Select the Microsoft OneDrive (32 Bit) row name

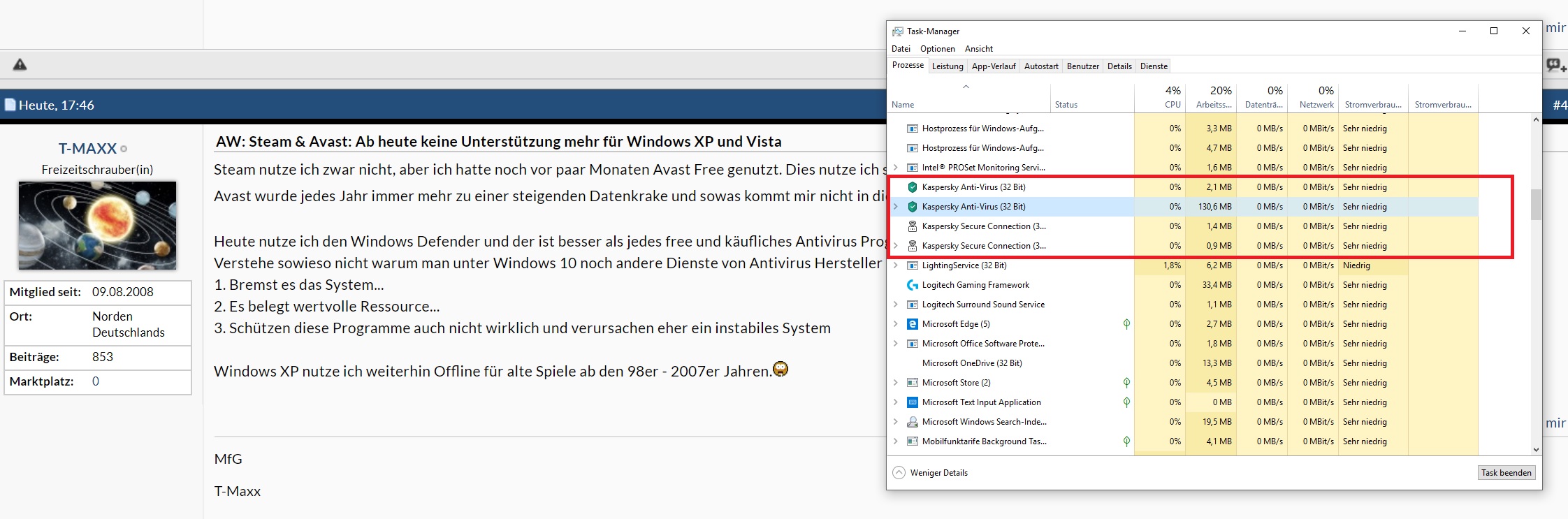[x=972, y=363]
